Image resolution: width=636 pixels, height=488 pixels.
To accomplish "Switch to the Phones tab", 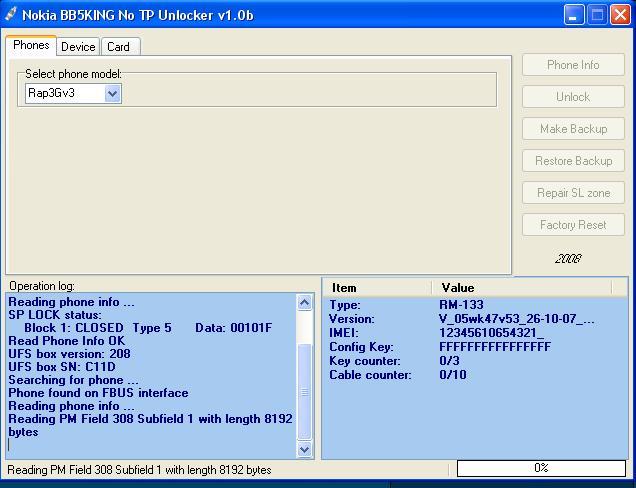I will 31,45.
